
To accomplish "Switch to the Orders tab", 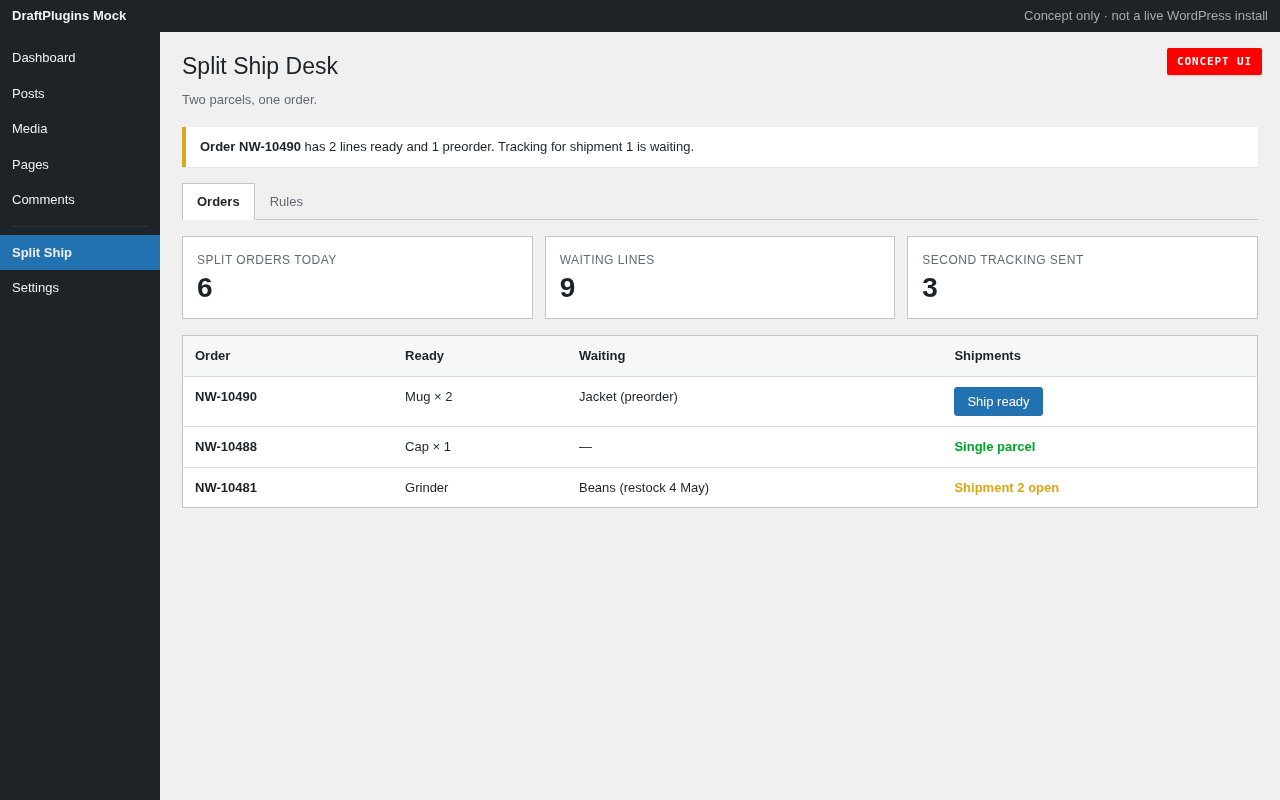I will coord(218,202).
